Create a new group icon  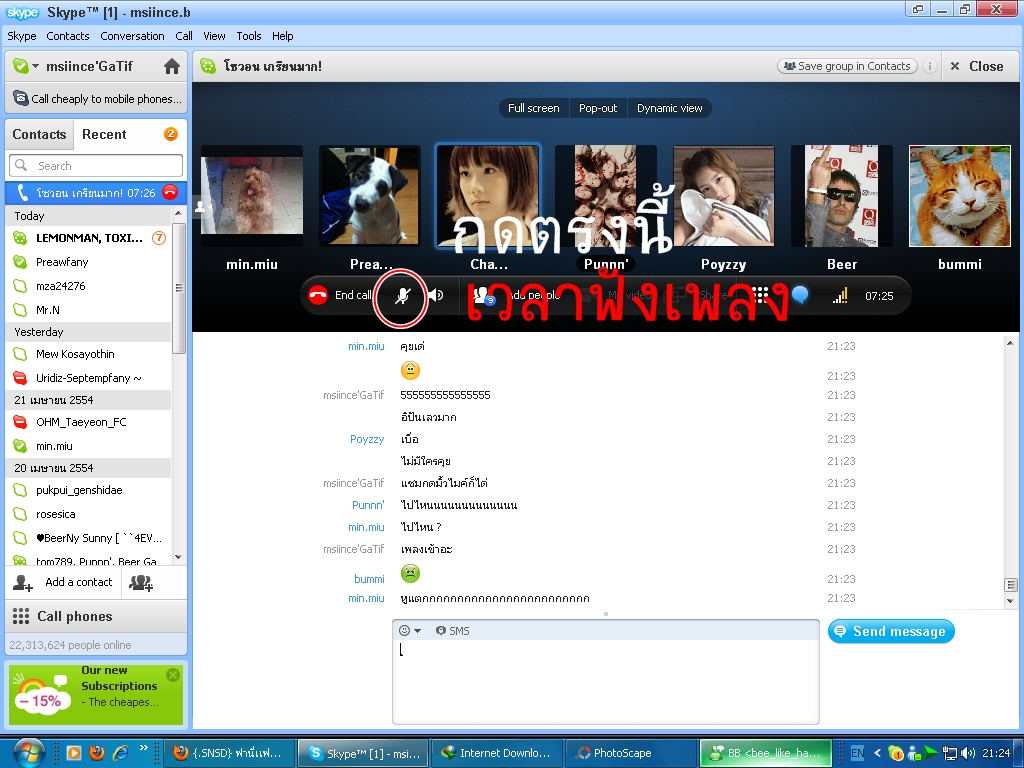141,583
